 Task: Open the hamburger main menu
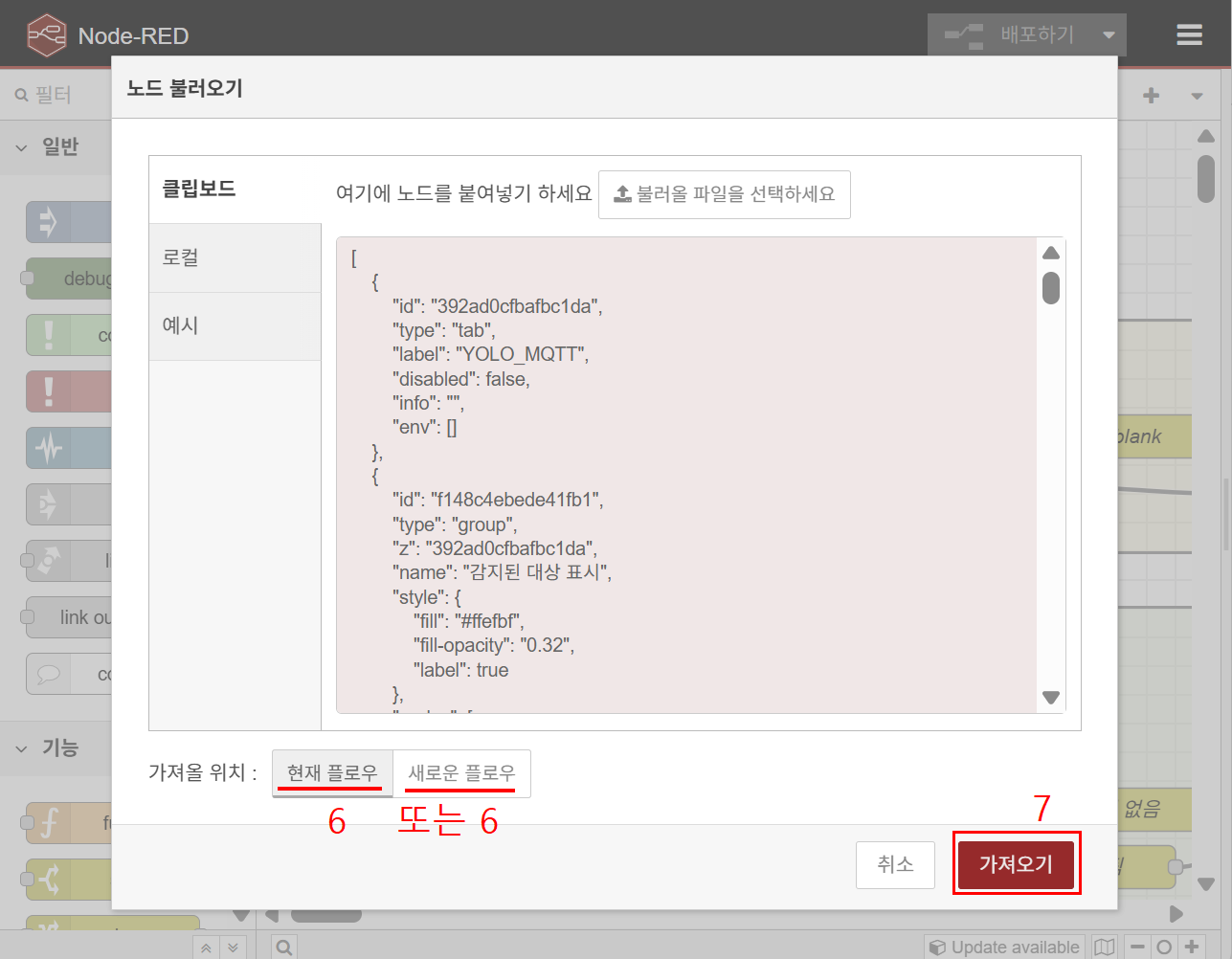1189,35
